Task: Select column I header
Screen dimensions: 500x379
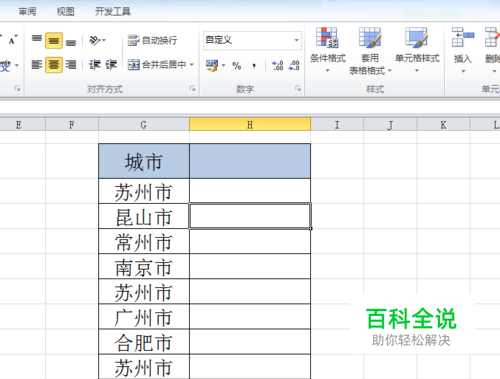Action: pos(337,125)
